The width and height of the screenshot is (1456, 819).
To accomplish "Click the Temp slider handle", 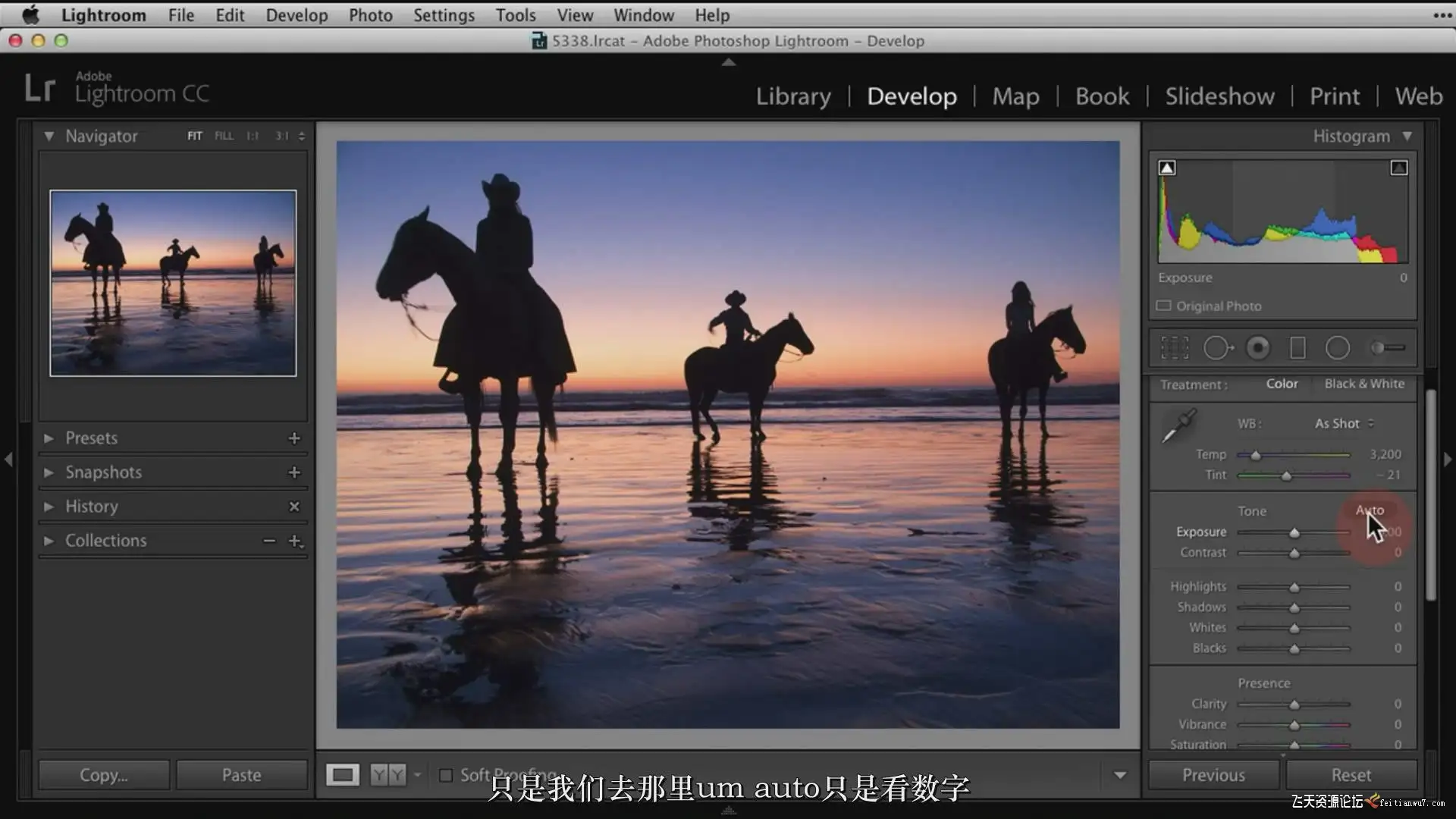I will (1256, 455).
